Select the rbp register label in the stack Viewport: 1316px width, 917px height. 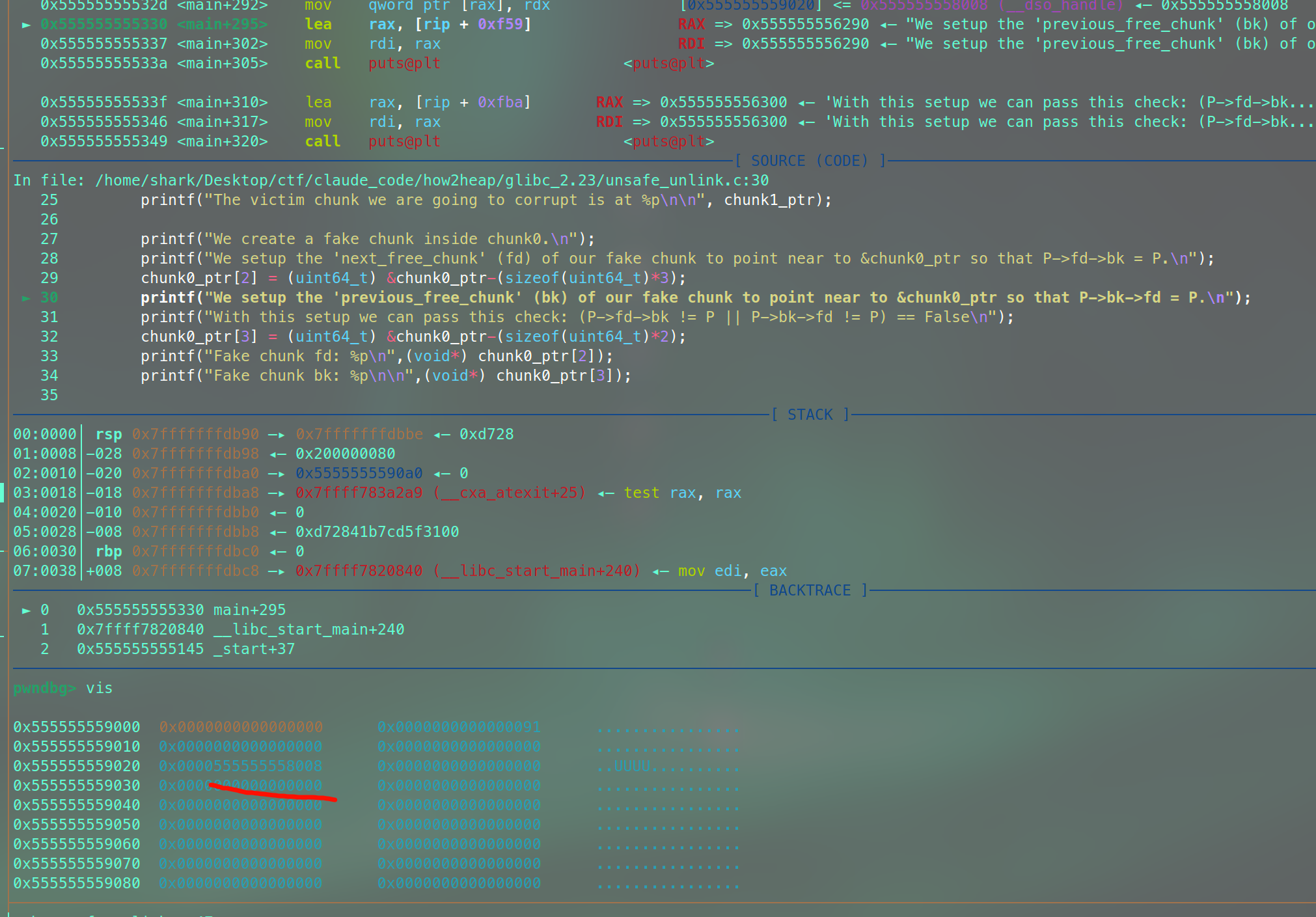click(109, 551)
